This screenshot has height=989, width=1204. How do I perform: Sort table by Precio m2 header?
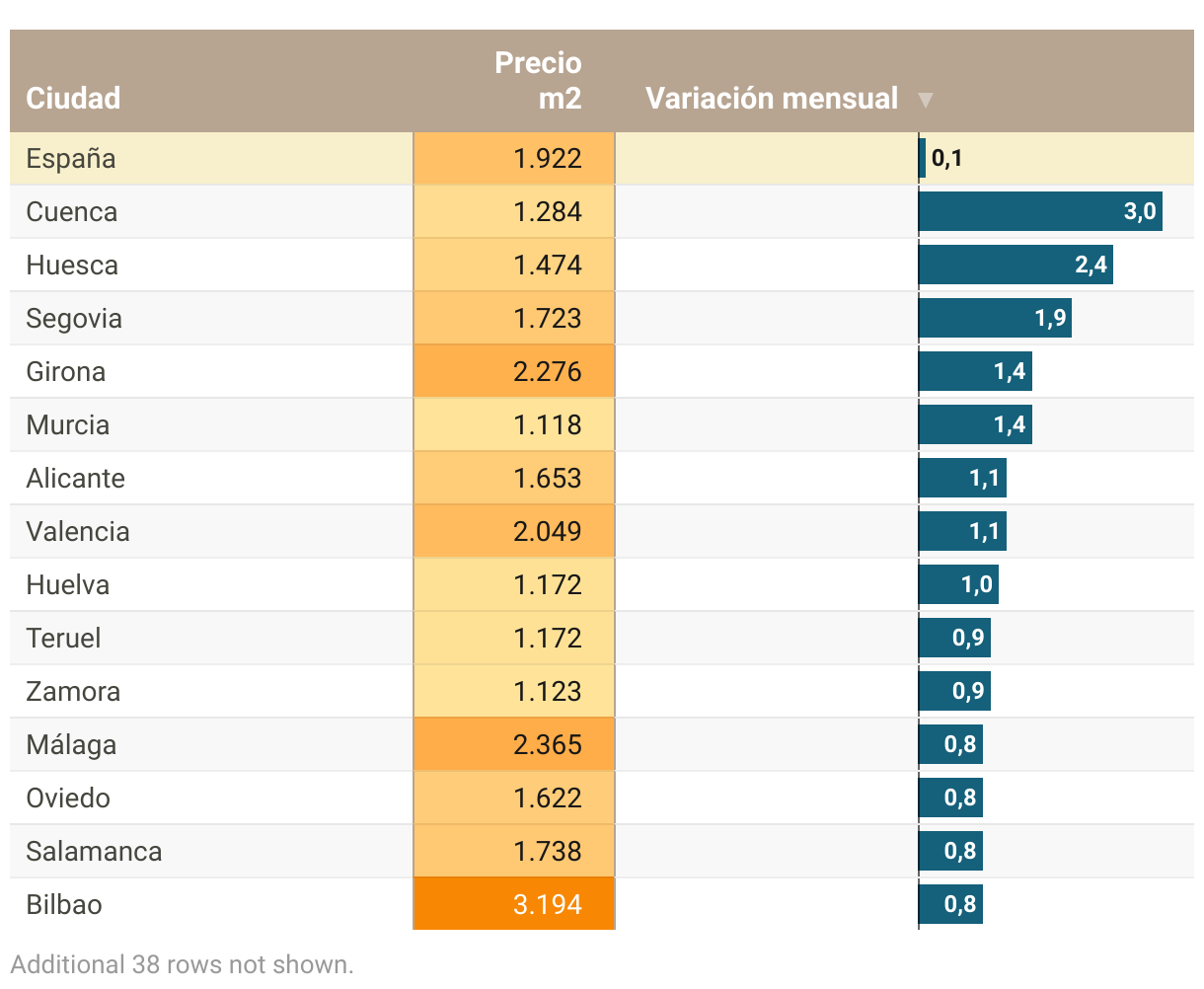click(538, 81)
